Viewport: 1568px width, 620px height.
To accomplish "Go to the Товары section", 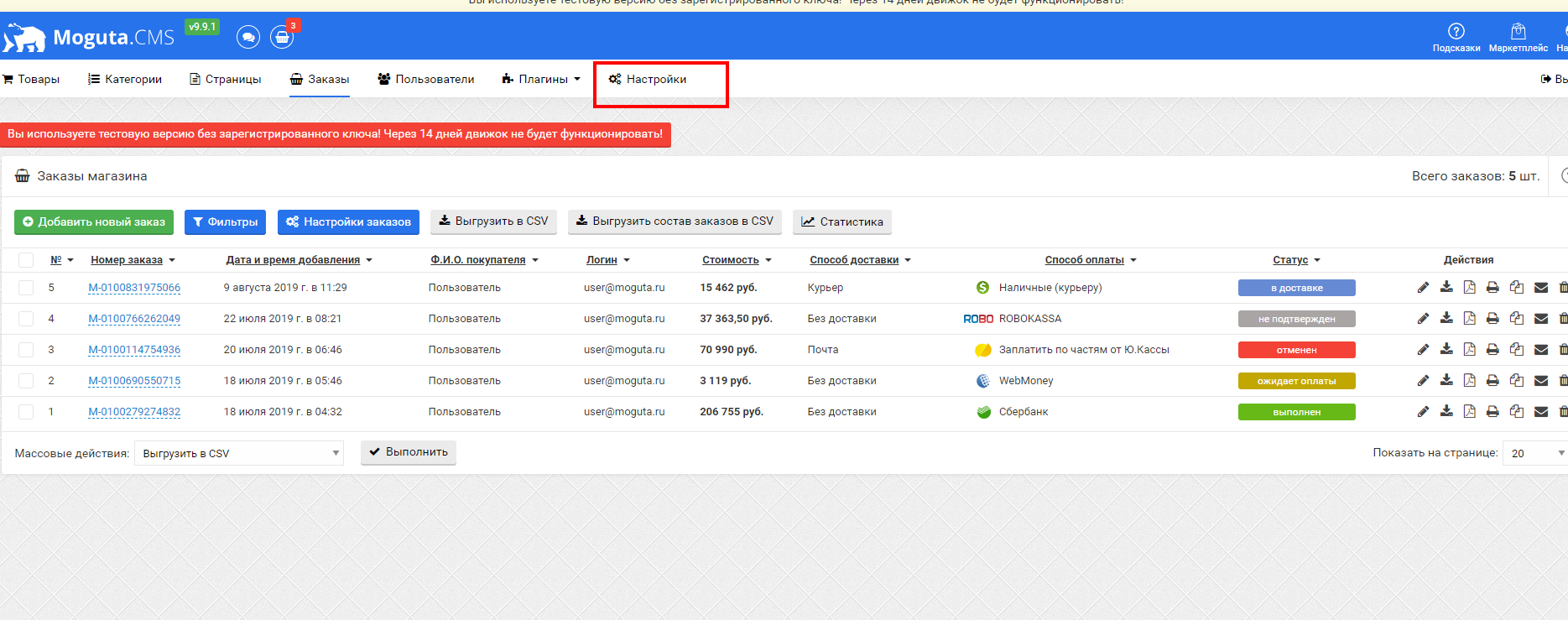I will click(31, 79).
